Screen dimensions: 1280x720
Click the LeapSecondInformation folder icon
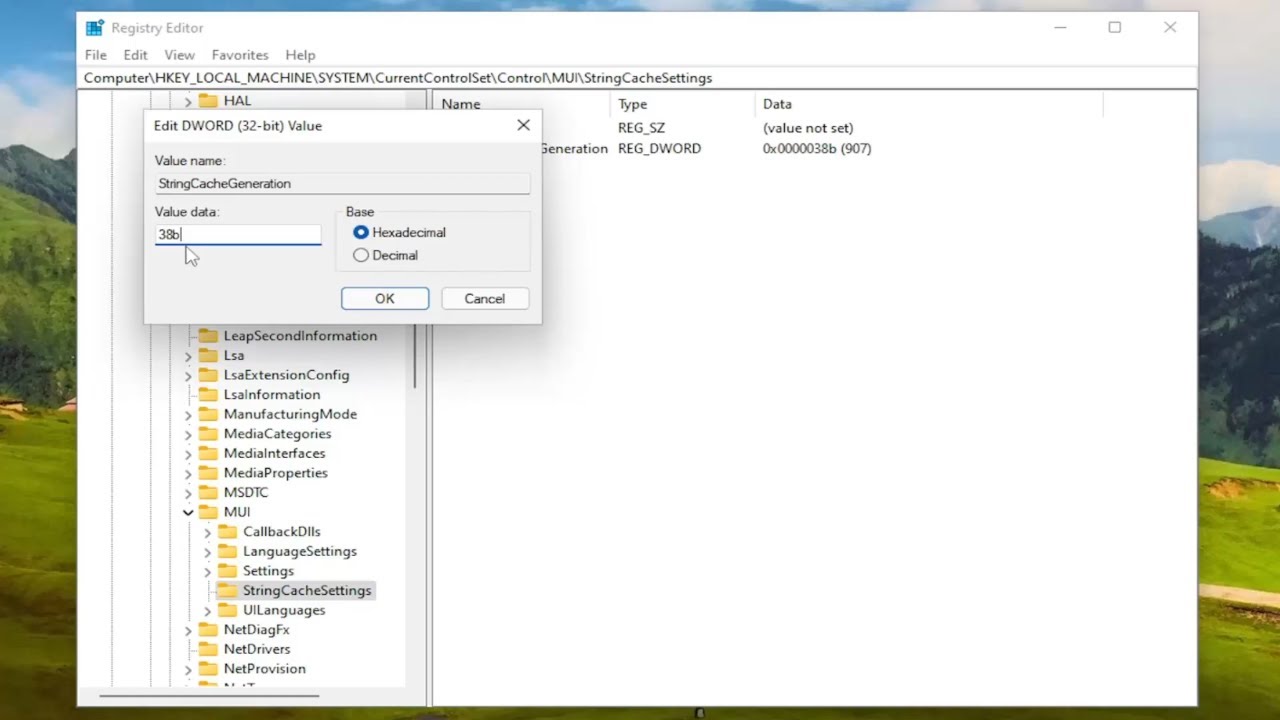click(208, 335)
